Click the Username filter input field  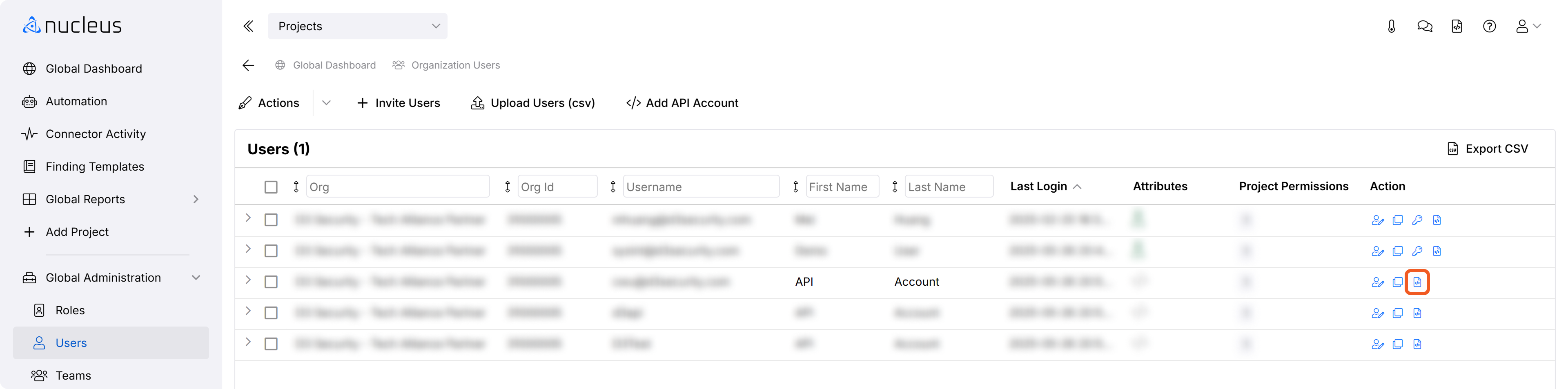[701, 187]
